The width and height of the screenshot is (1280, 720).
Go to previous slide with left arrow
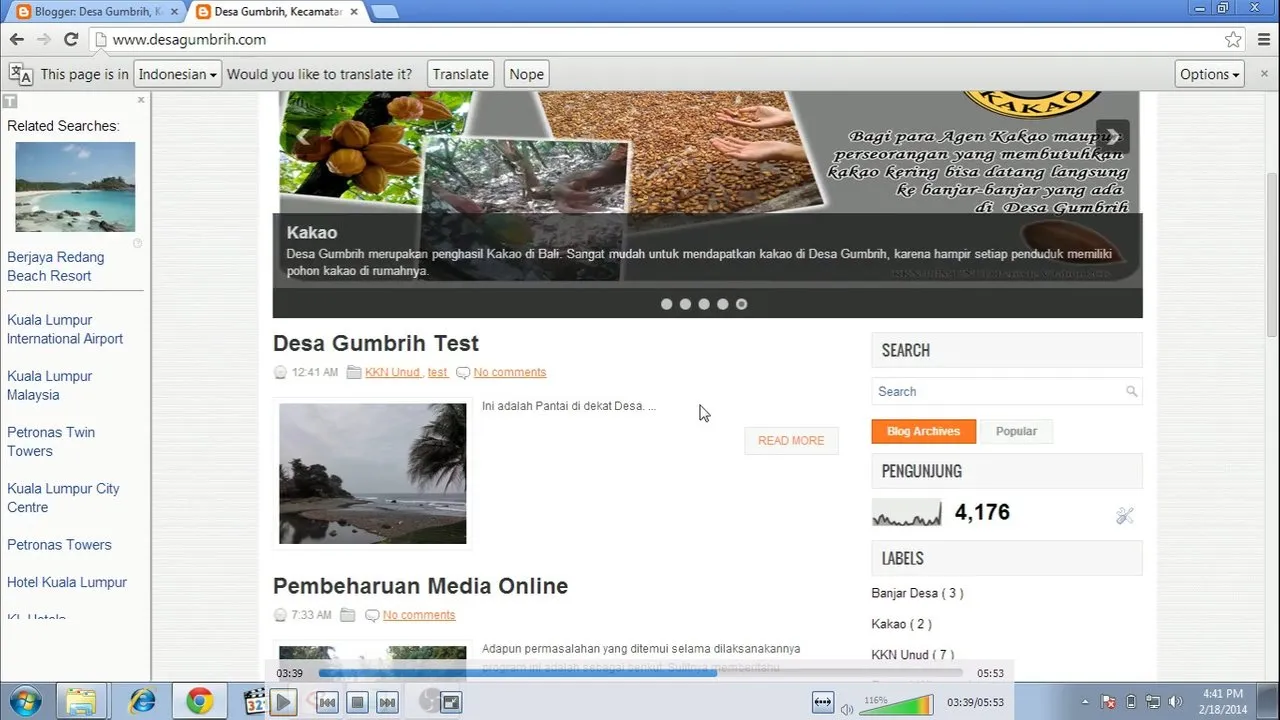[302, 138]
